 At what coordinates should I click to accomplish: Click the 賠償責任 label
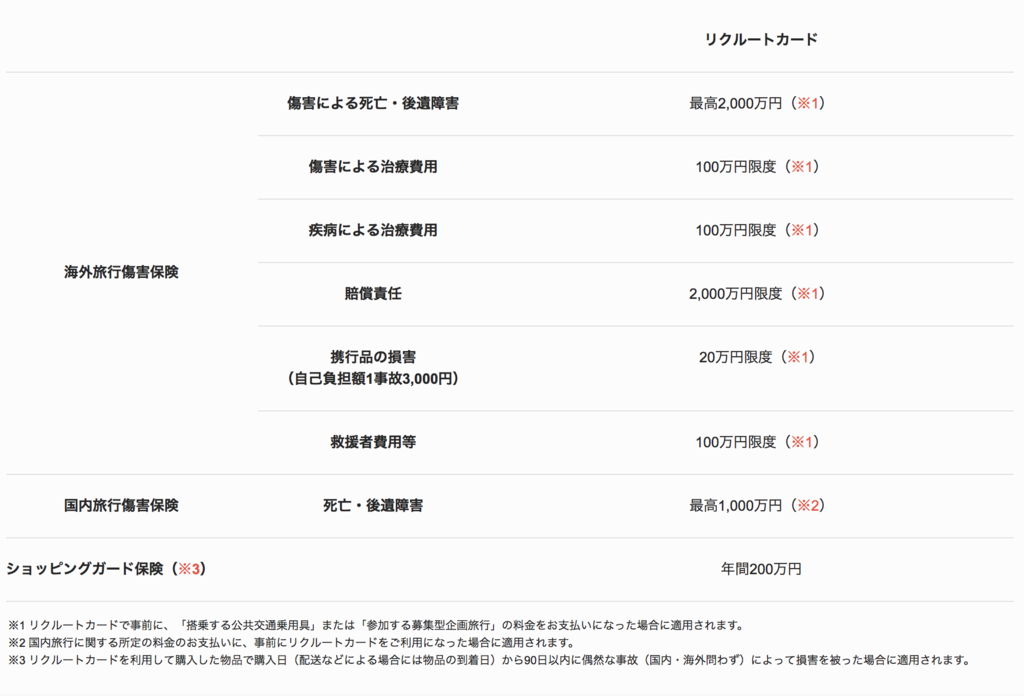[373, 293]
